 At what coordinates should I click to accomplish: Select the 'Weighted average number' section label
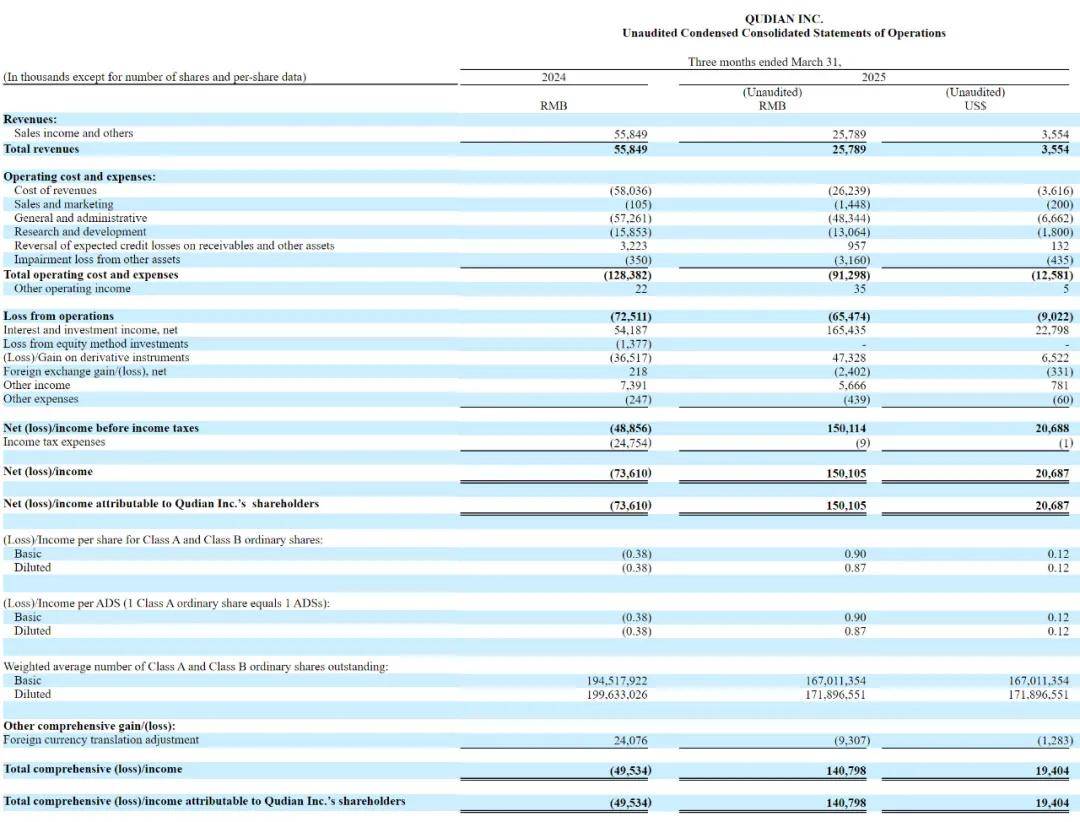[x=196, y=667]
